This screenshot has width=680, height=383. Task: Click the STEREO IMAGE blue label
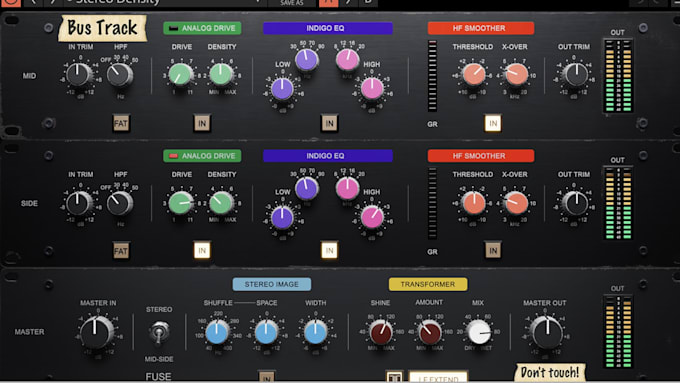point(271,284)
